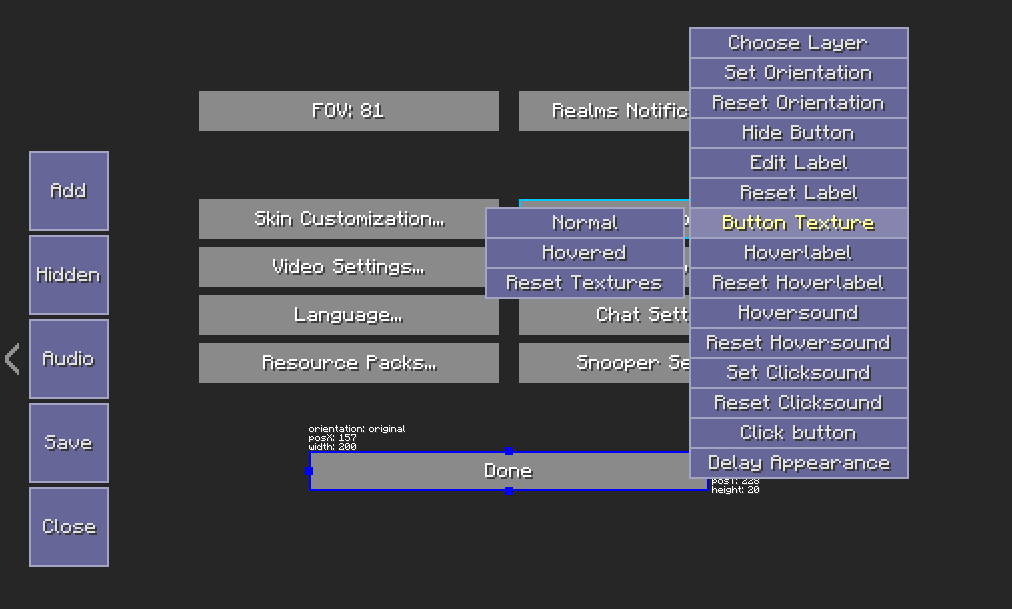Viewport: 1012px width, 609px height.
Task: Choose Set Clicksound entry
Action: tap(799, 373)
